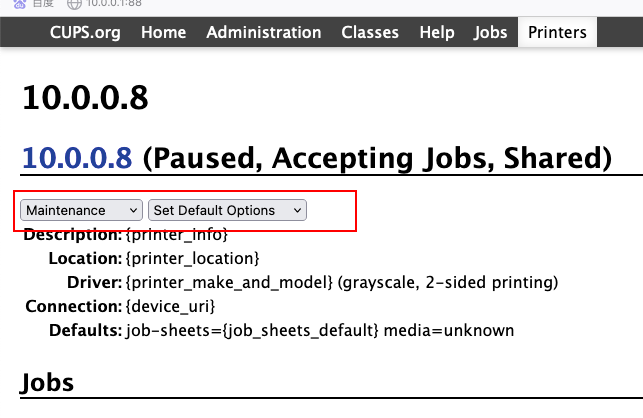
Task: Click the blue 10.0.0.8 printer link
Action: [x=77, y=158]
